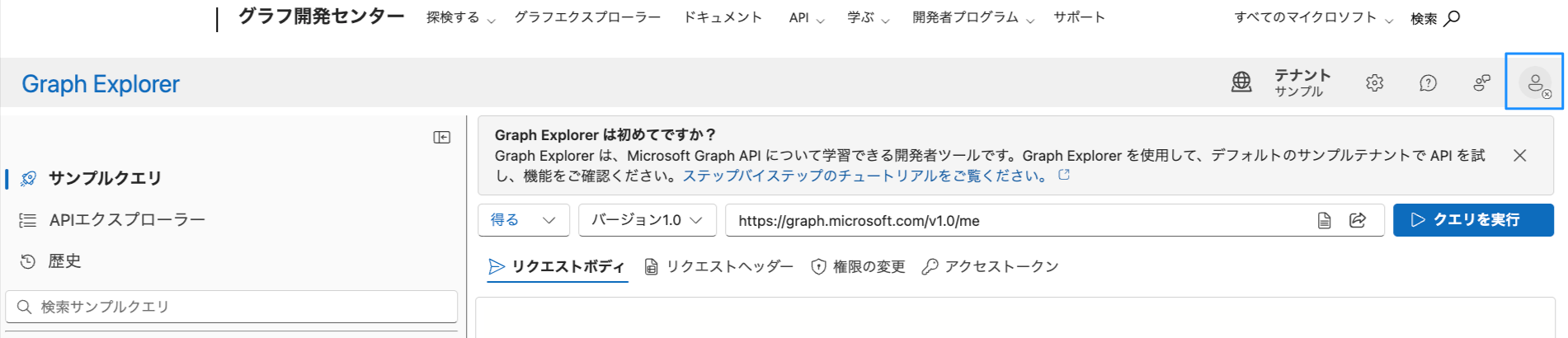Switch to the アクセストークン tab
Image resolution: width=1568 pixels, height=338 pixels.
pyautogui.click(x=991, y=266)
